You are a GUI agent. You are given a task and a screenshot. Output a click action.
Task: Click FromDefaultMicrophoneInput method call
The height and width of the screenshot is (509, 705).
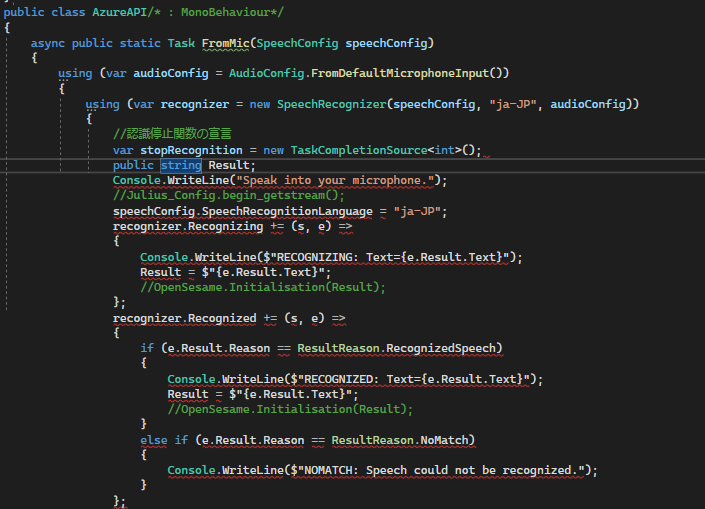click(400, 73)
